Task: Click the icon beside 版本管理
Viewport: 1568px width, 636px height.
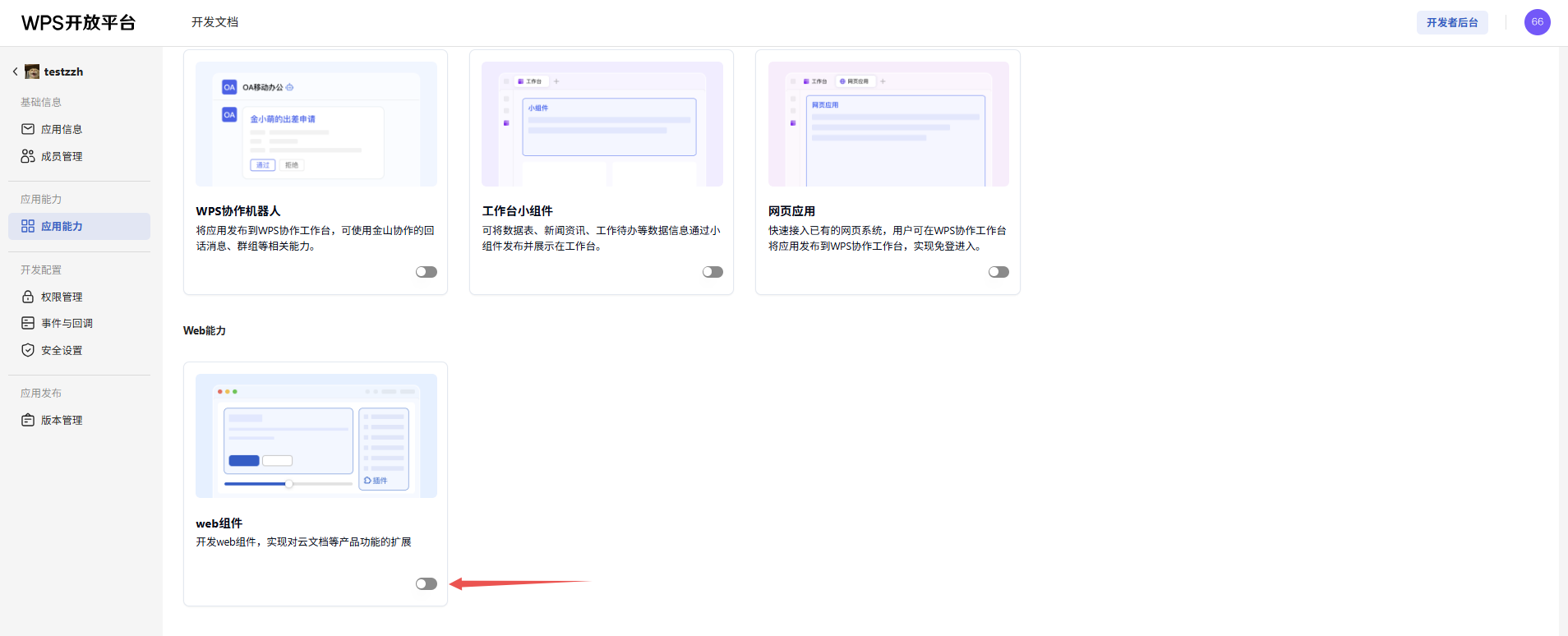Action: coord(28,420)
